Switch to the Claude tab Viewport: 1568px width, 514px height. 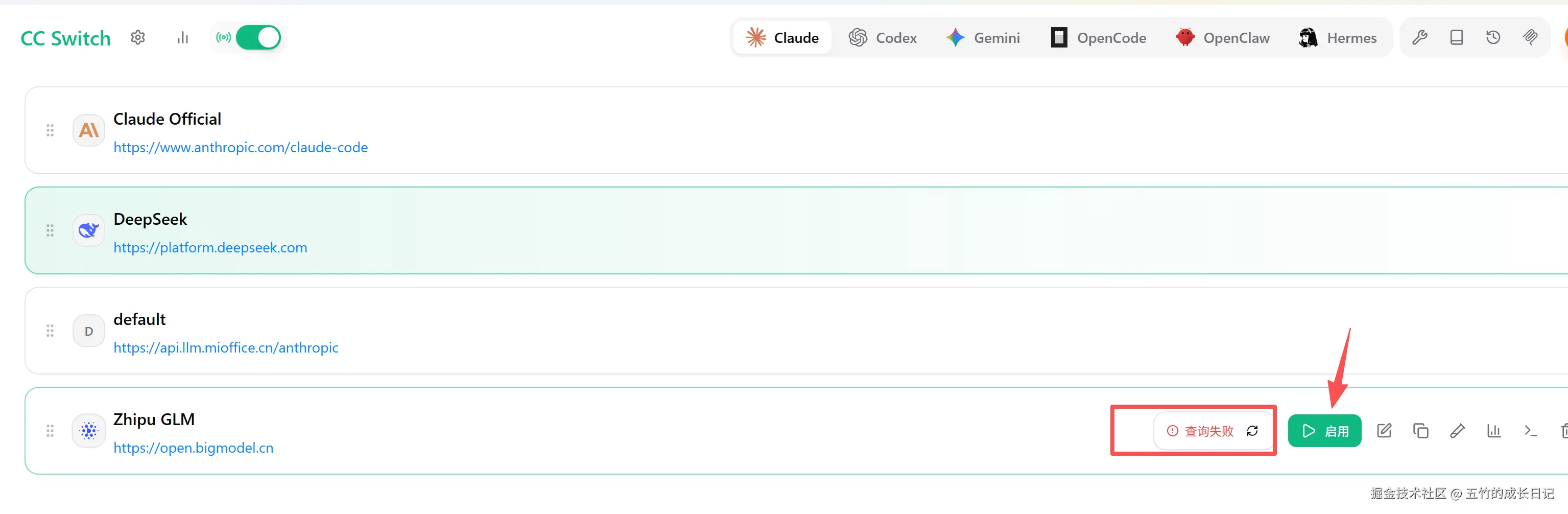782,38
